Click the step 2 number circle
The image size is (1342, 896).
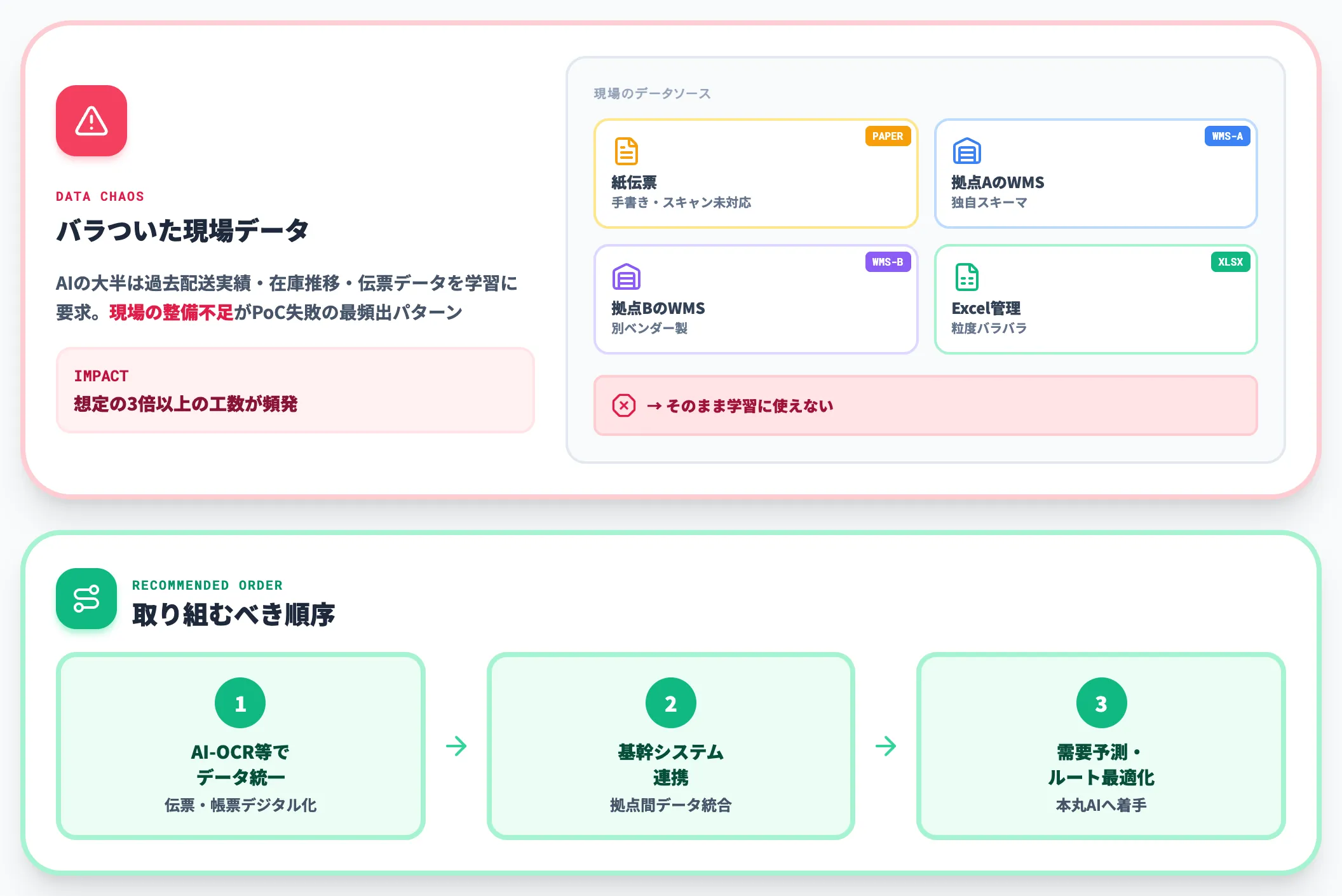[670, 703]
